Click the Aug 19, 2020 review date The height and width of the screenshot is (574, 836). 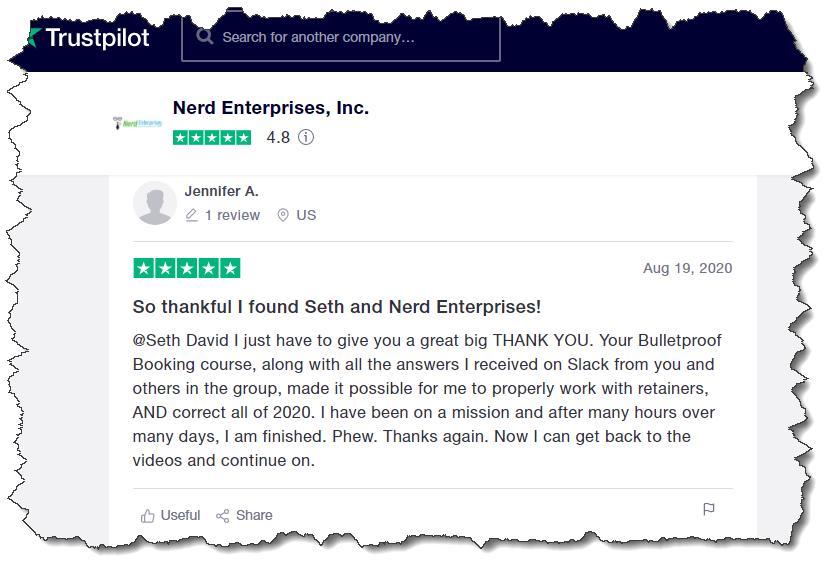click(x=688, y=268)
